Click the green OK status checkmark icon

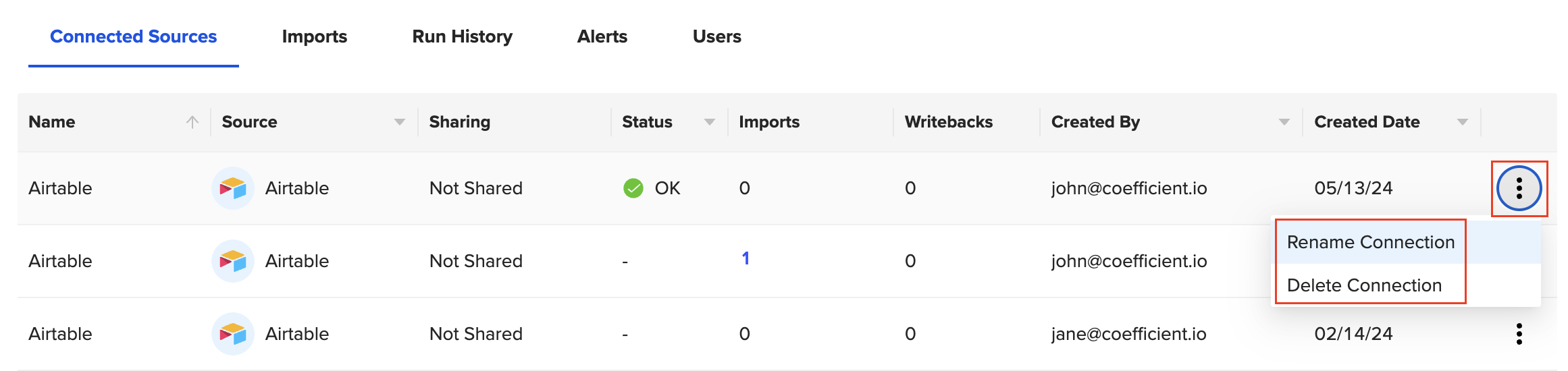coord(633,188)
